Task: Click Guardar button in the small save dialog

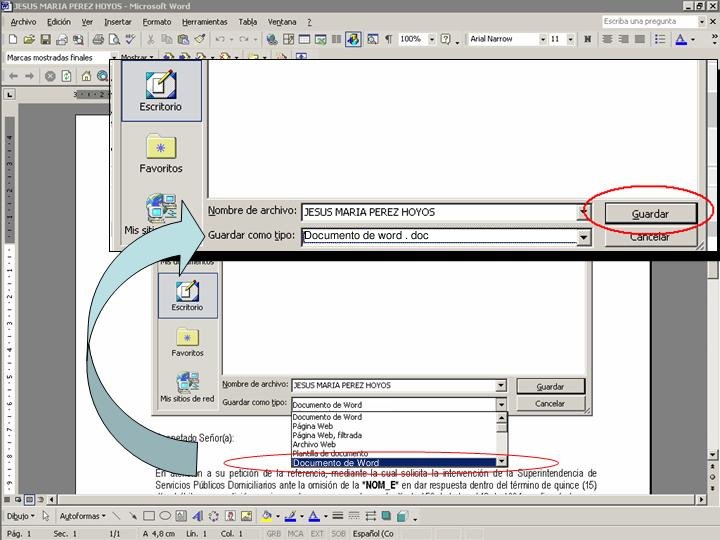Action: 551,387
